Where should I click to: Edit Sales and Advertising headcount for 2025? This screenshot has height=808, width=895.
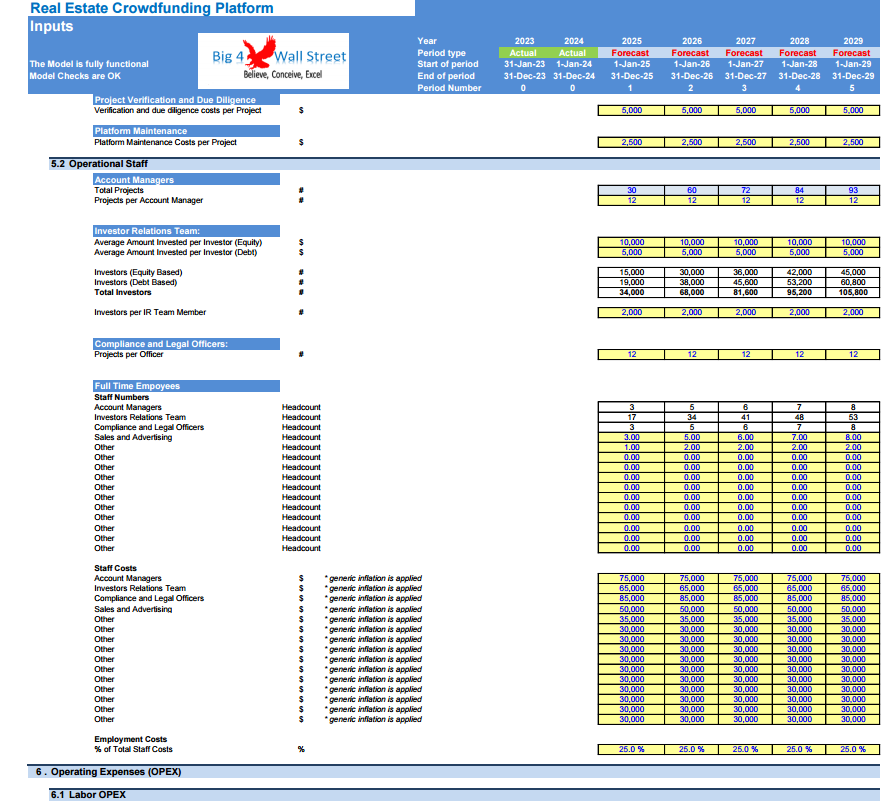631,438
